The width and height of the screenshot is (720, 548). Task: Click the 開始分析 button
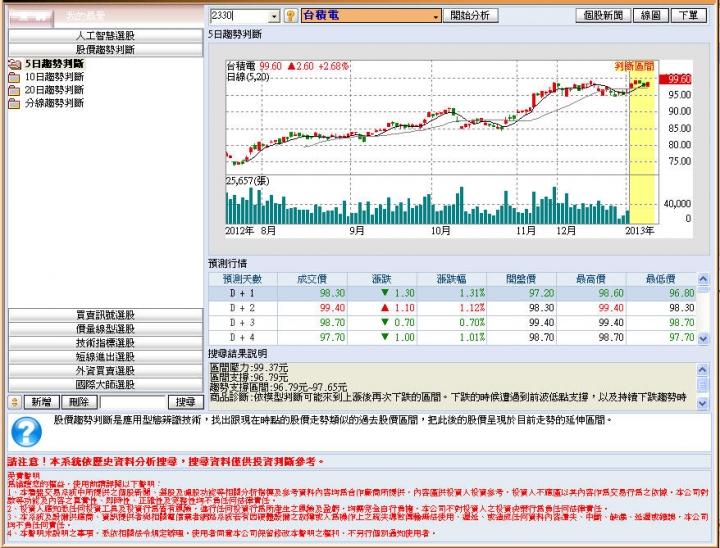coord(470,16)
